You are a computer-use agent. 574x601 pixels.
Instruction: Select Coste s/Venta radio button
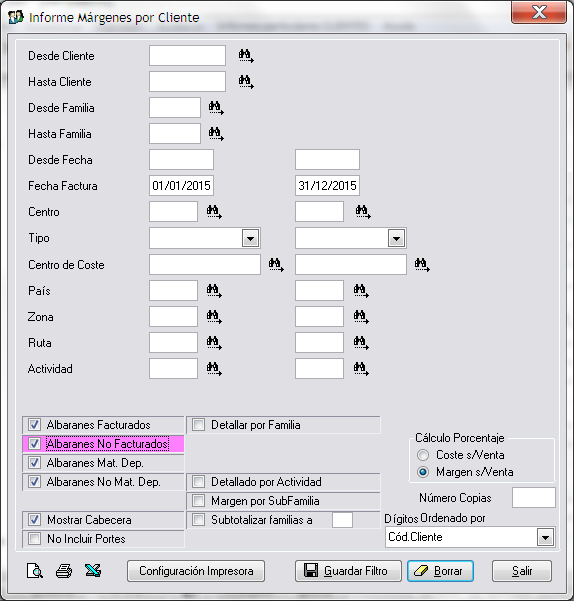point(423,455)
